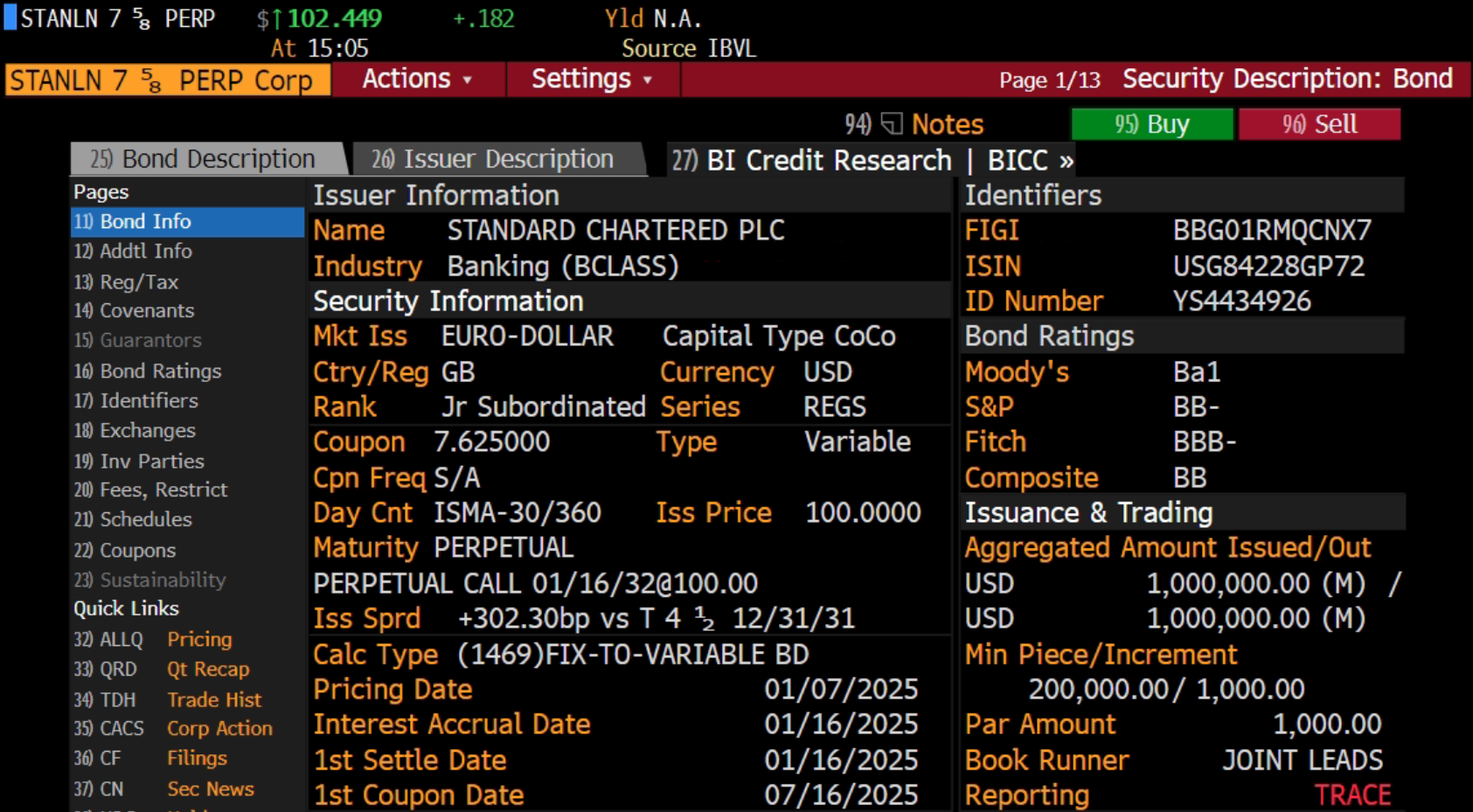Click the issuer name STANDARD CHARTERED PLC
This screenshot has height=812, width=1473.
(x=615, y=230)
